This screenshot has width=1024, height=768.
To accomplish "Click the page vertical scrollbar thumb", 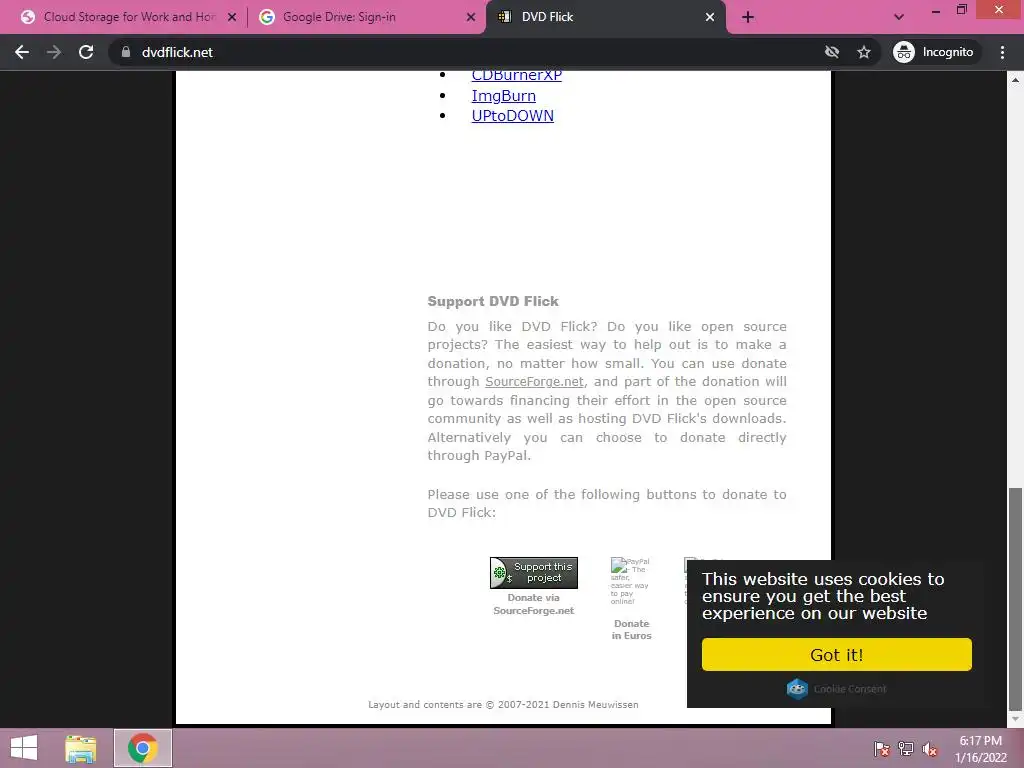I will click(1015, 599).
